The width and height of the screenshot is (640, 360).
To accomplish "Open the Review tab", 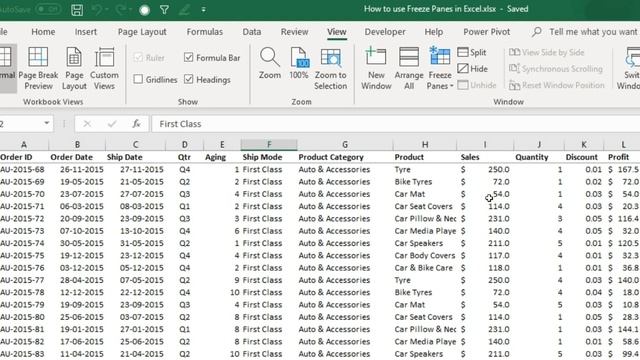I will click(294, 32).
